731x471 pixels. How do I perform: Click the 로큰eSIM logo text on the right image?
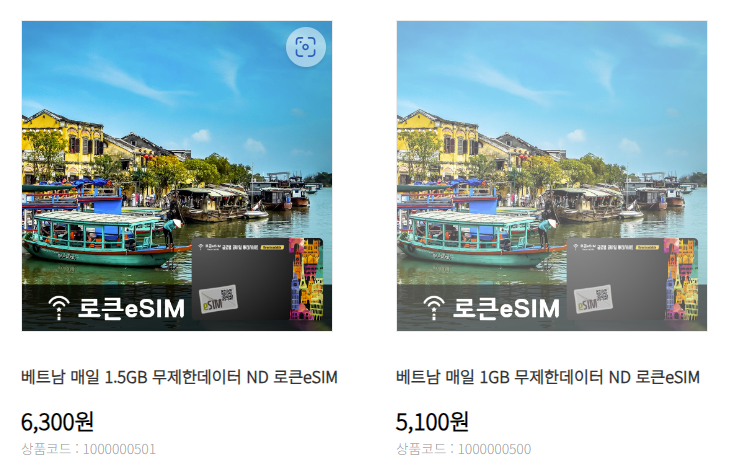click(x=506, y=308)
